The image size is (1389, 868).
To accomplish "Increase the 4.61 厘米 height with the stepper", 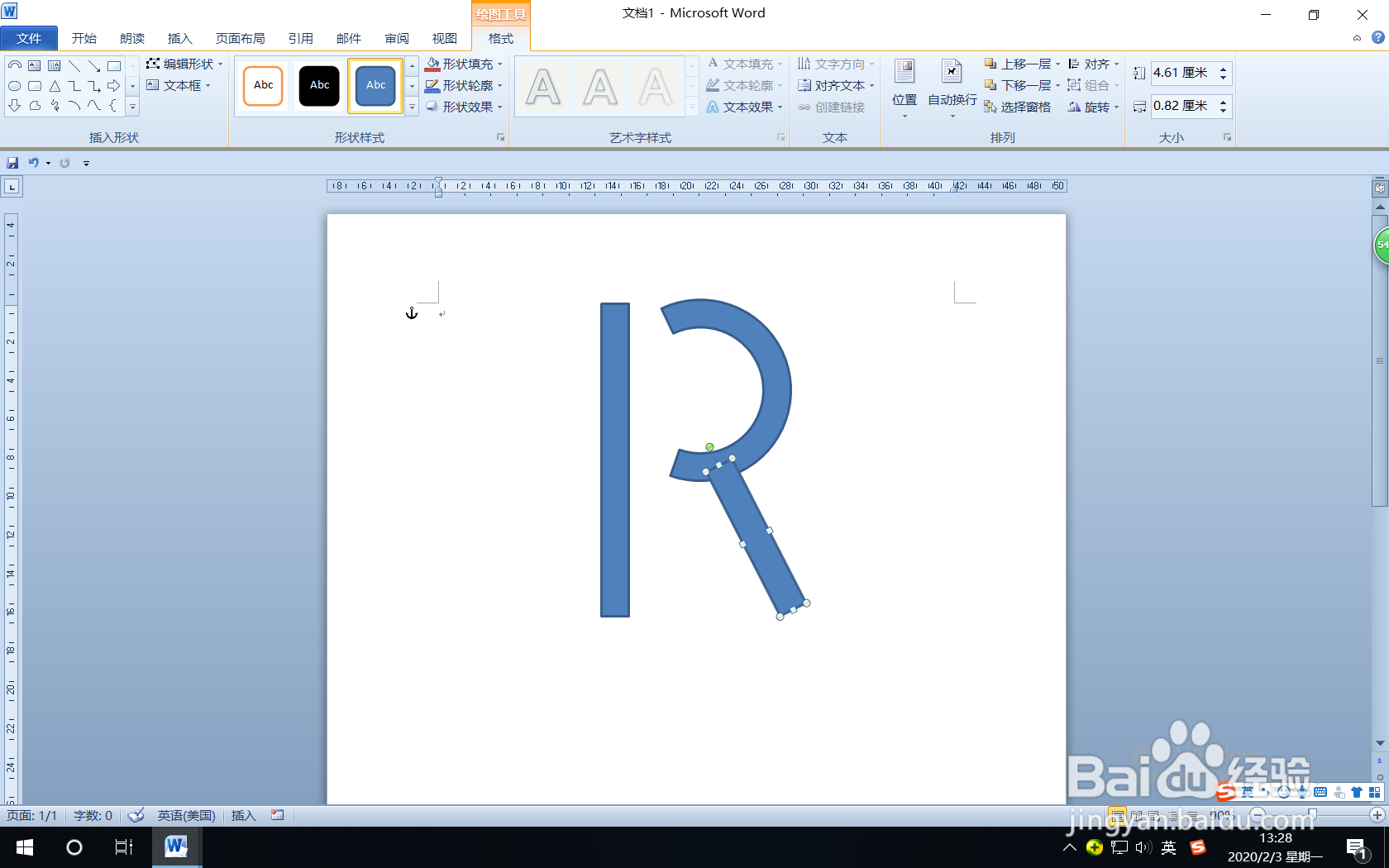I will tap(1224, 68).
